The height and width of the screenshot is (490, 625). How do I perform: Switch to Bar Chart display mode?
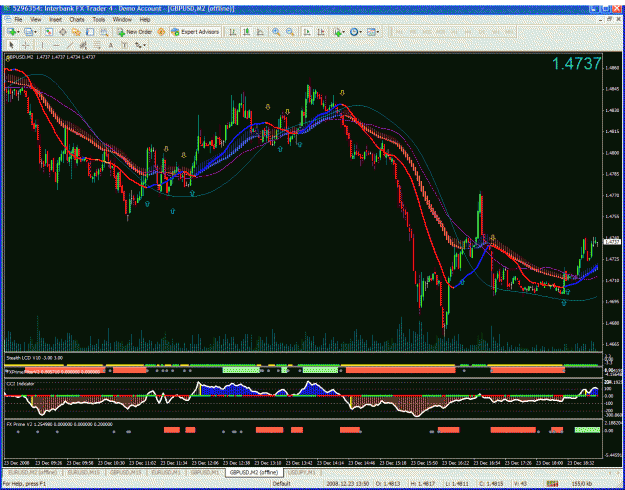[x=232, y=32]
